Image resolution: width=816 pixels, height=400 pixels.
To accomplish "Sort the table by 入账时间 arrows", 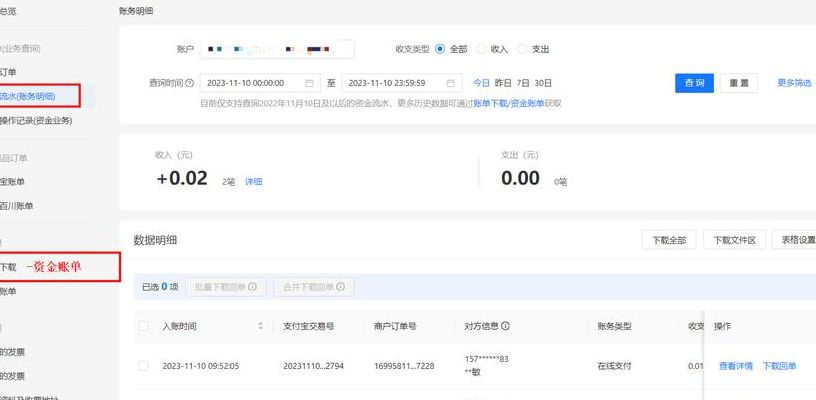I will click(260, 326).
